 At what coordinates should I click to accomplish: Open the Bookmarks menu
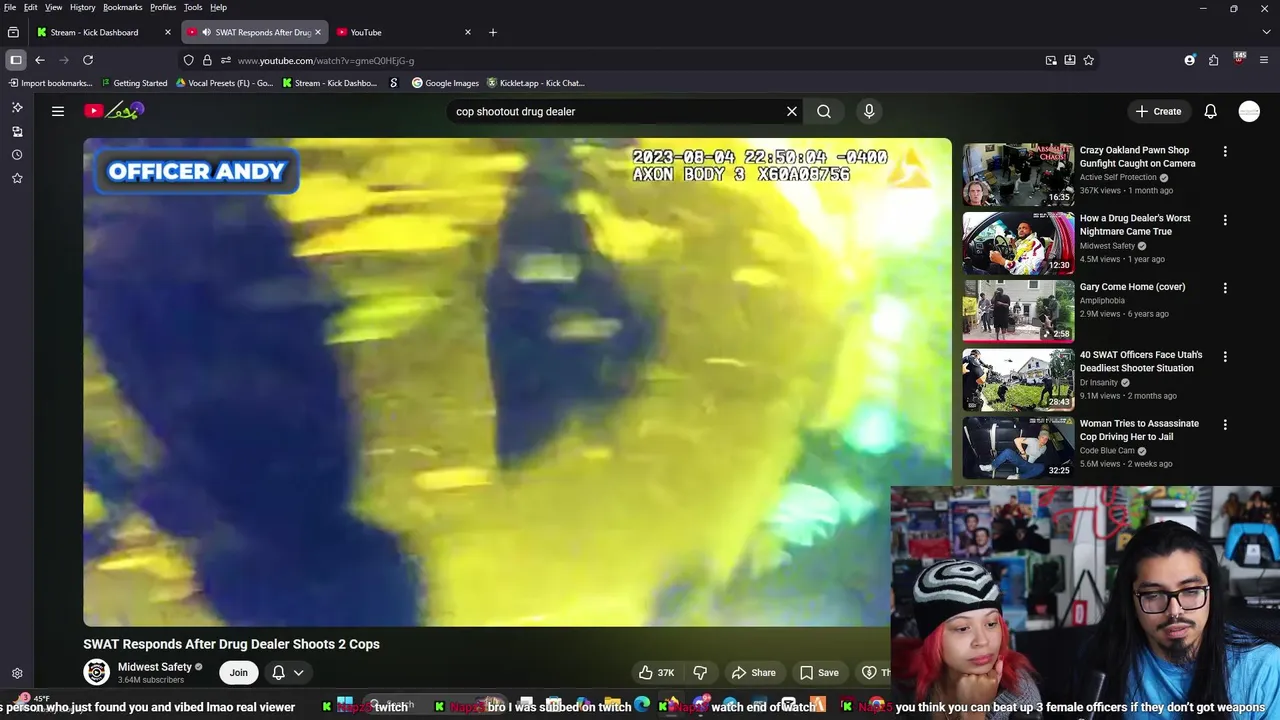pyautogui.click(x=123, y=7)
